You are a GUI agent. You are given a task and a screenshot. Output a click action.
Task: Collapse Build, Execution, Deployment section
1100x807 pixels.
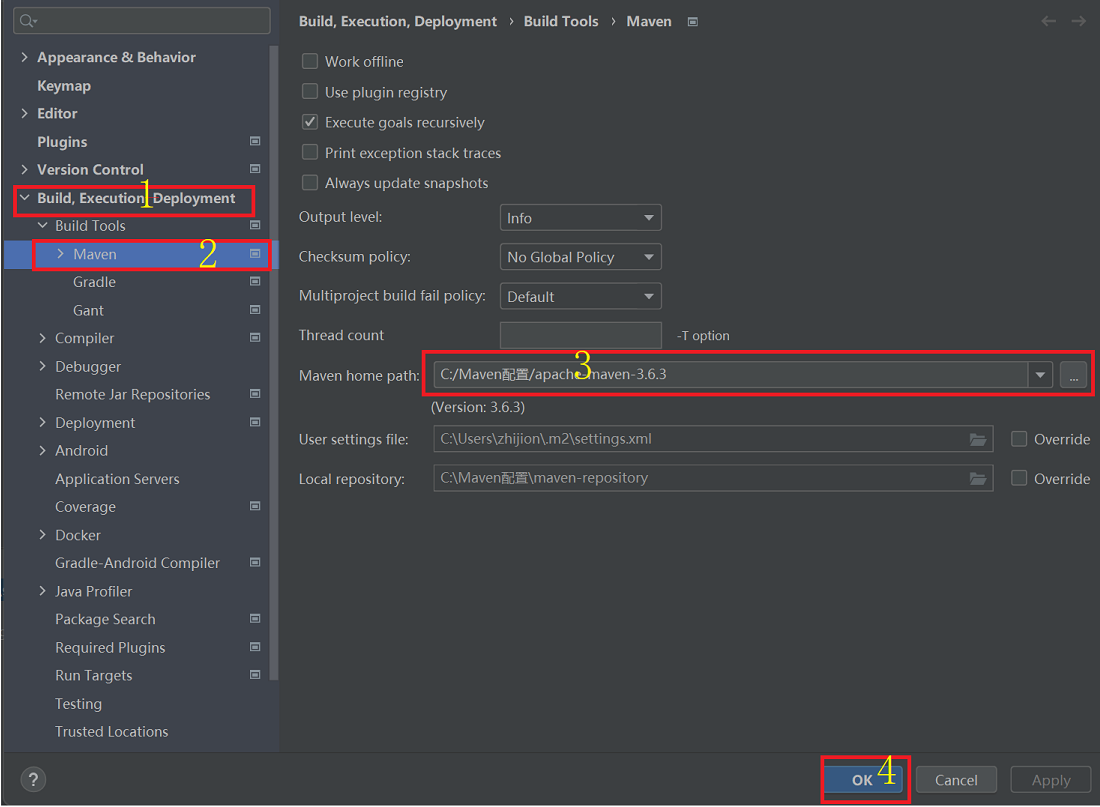click(x=25, y=198)
